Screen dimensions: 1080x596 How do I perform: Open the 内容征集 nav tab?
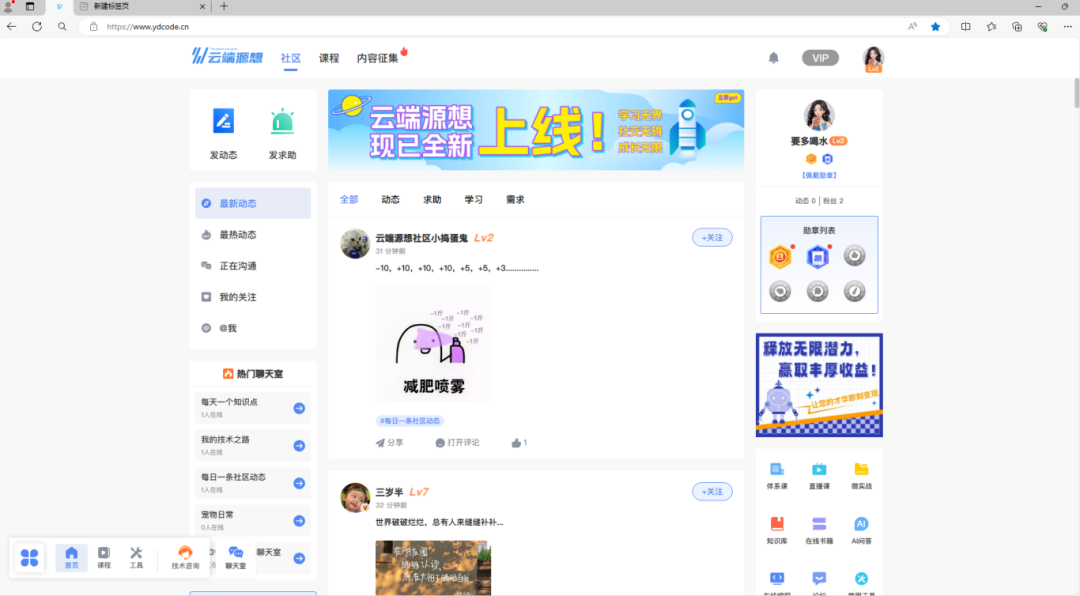pyautogui.click(x=377, y=58)
